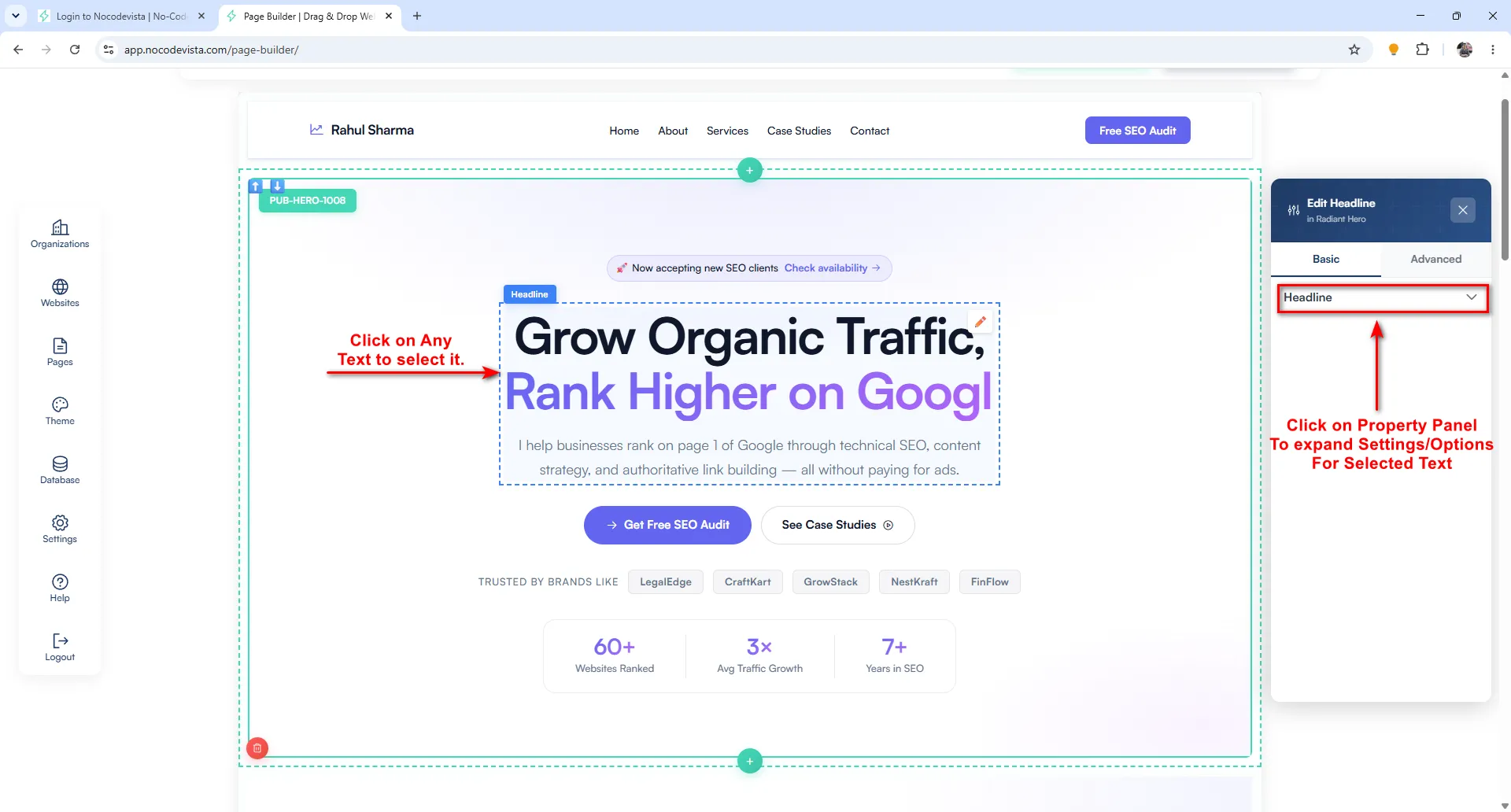Reload the page builder page
Screen dimensions: 1511x812
tap(75, 50)
